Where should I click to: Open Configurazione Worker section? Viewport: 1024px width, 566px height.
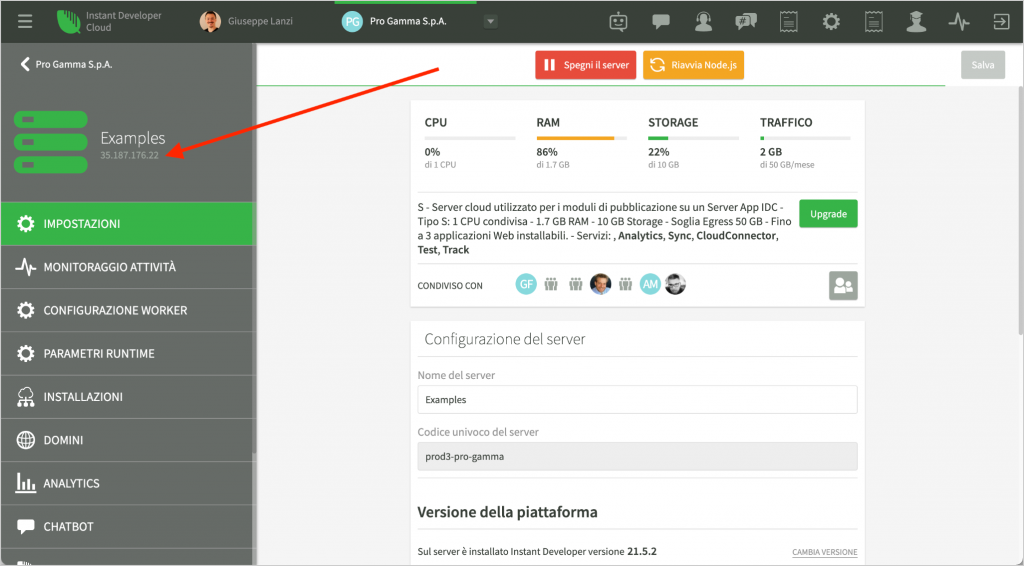[127, 310]
